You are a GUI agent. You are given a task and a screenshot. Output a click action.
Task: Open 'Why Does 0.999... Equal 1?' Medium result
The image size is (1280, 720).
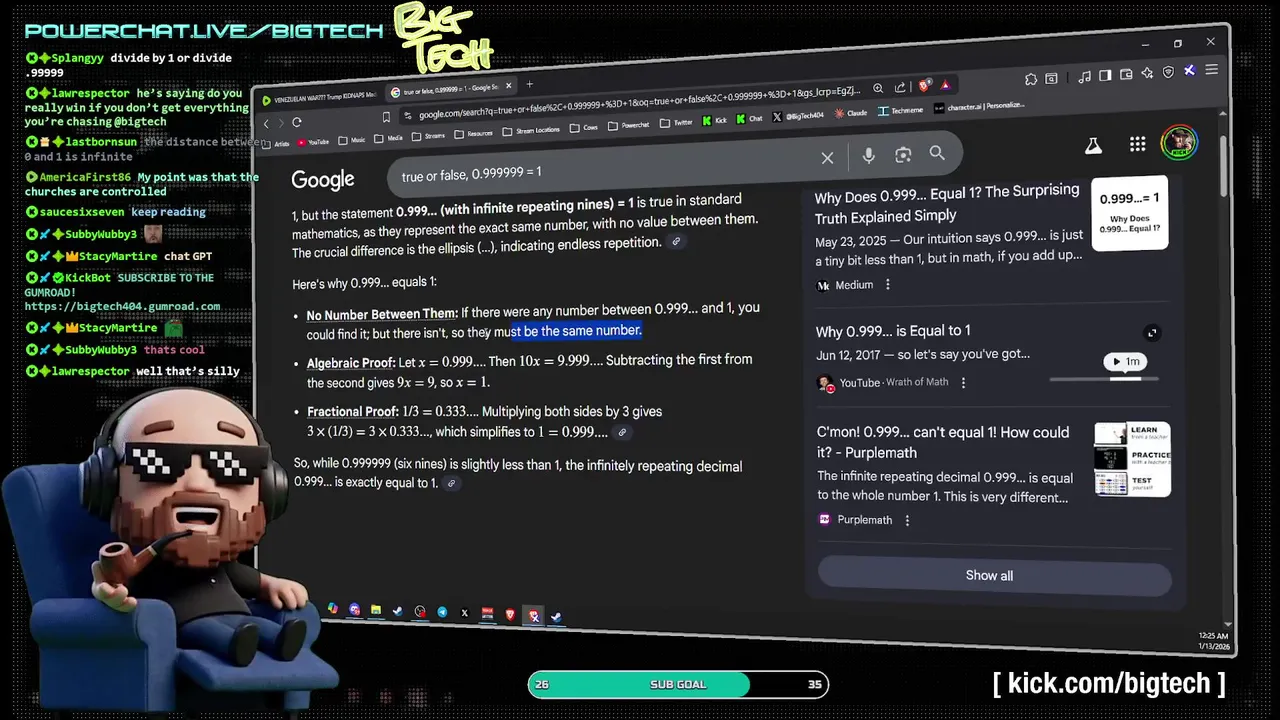coord(947,203)
